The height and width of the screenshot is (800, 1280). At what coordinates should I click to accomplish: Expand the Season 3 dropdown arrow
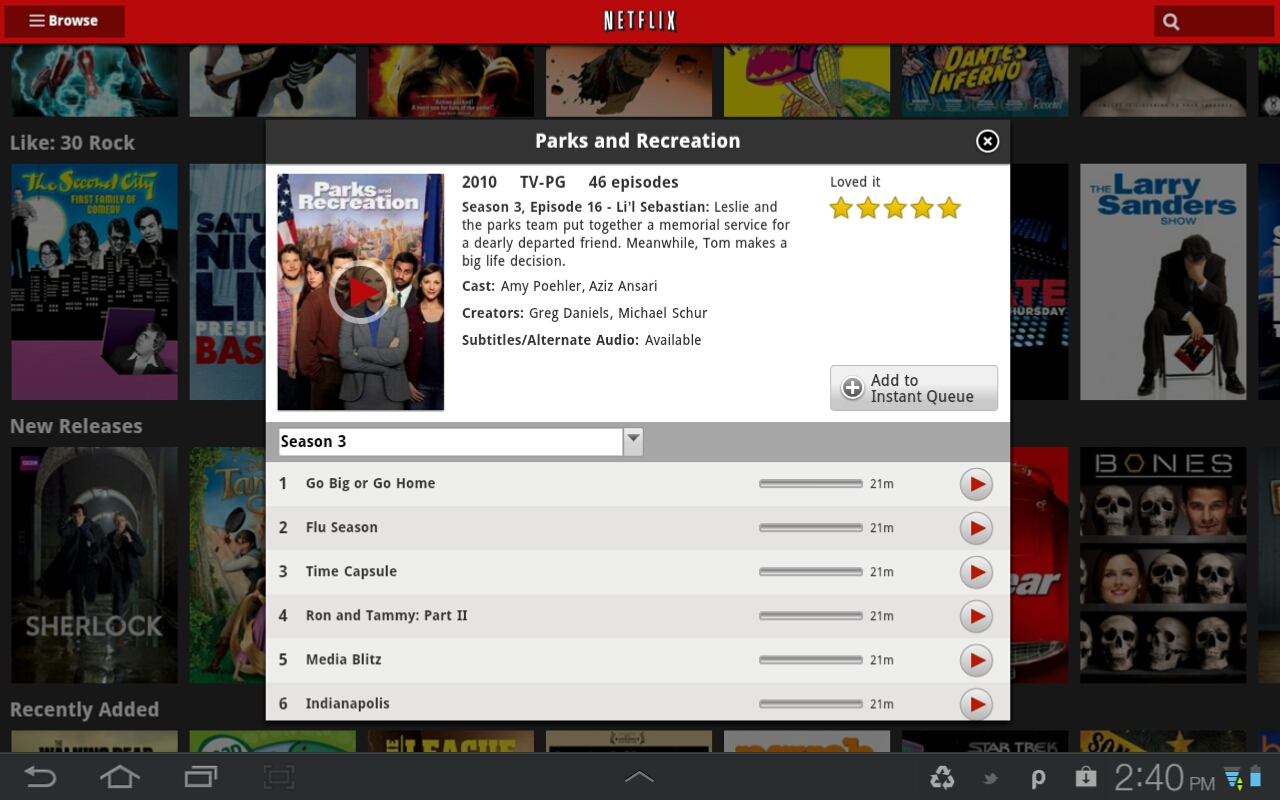point(633,441)
